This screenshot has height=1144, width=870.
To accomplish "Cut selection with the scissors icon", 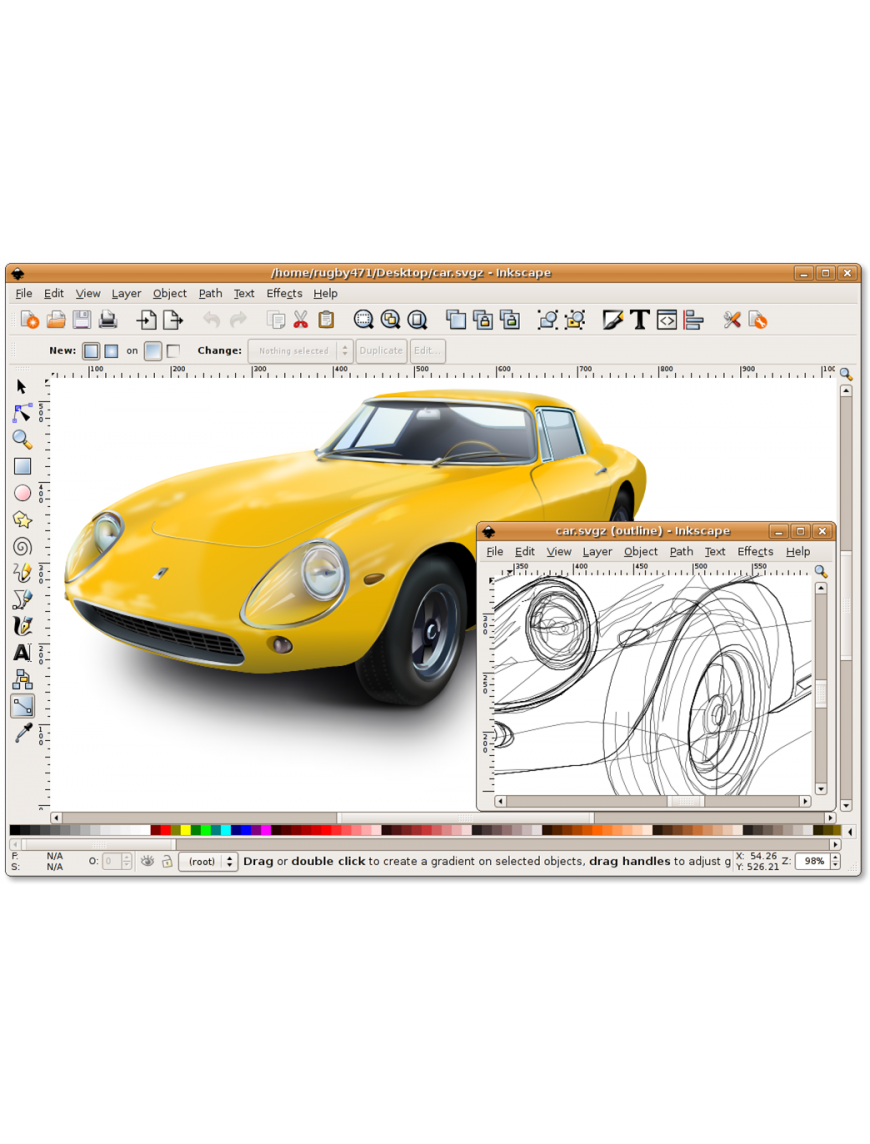I will [301, 320].
